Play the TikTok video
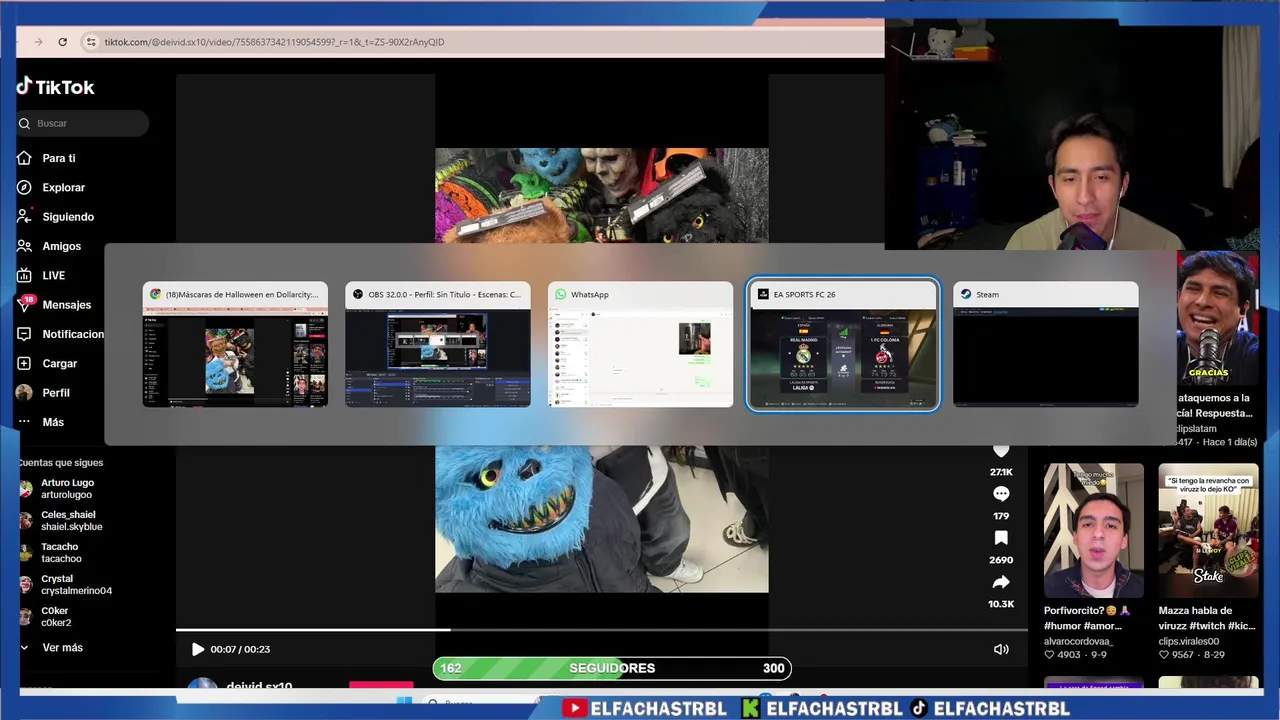 coord(198,649)
